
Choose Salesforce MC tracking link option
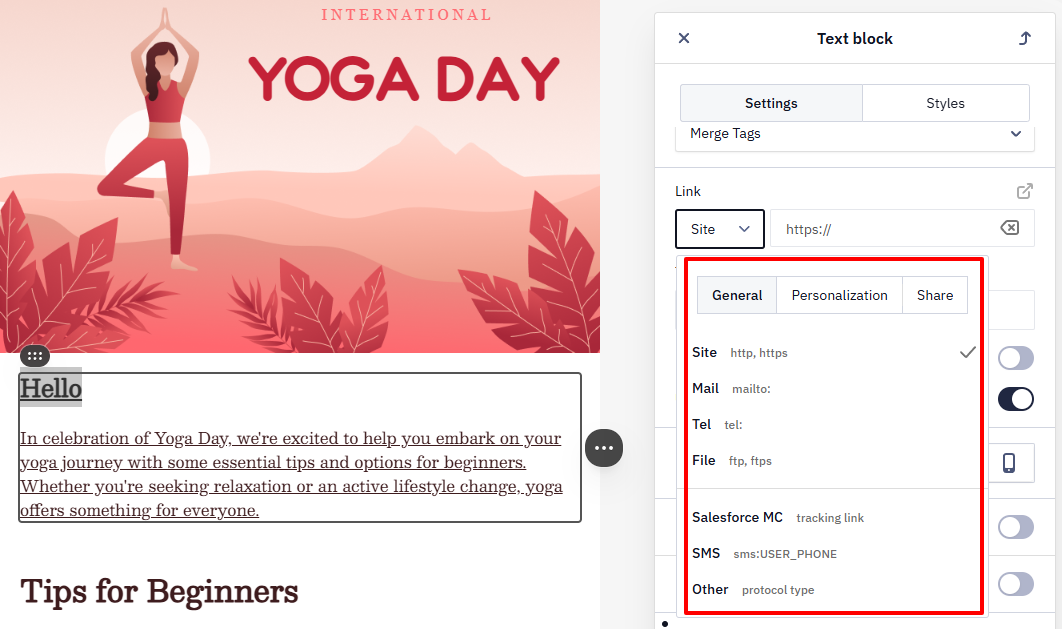coord(778,517)
